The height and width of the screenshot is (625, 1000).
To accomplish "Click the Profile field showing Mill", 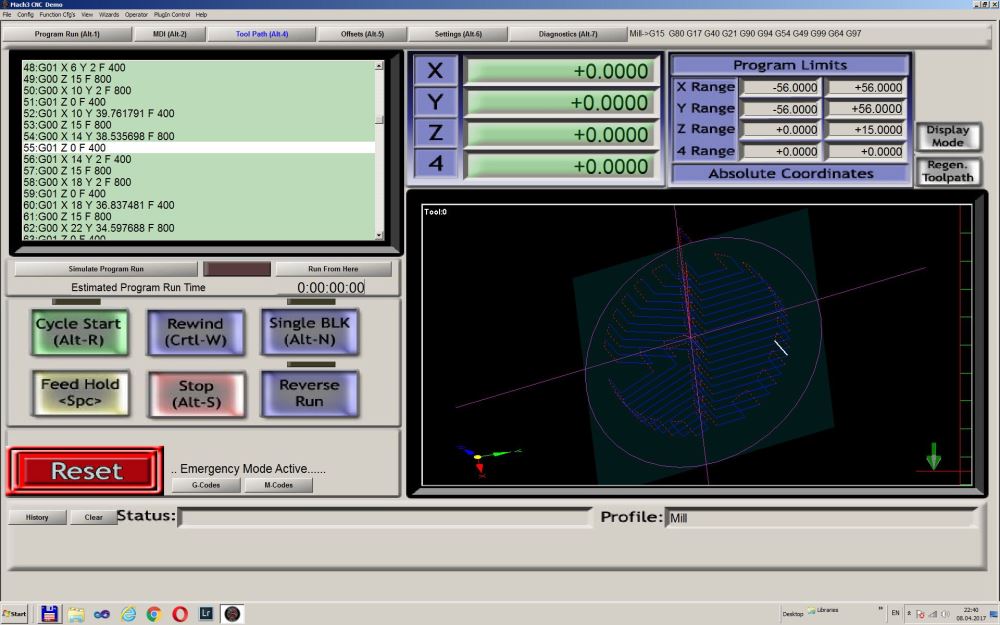I will (x=821, y=518).
